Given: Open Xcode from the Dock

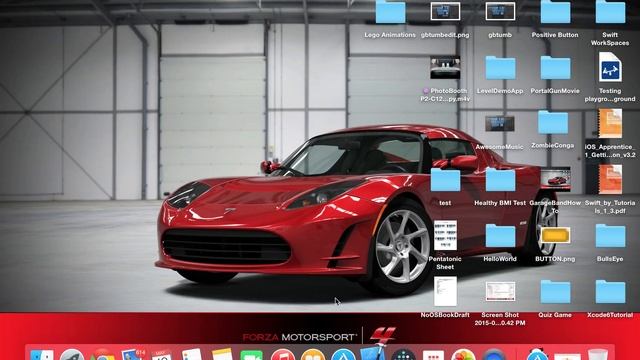Looking at the screenshot, I should tap(373, 353).
